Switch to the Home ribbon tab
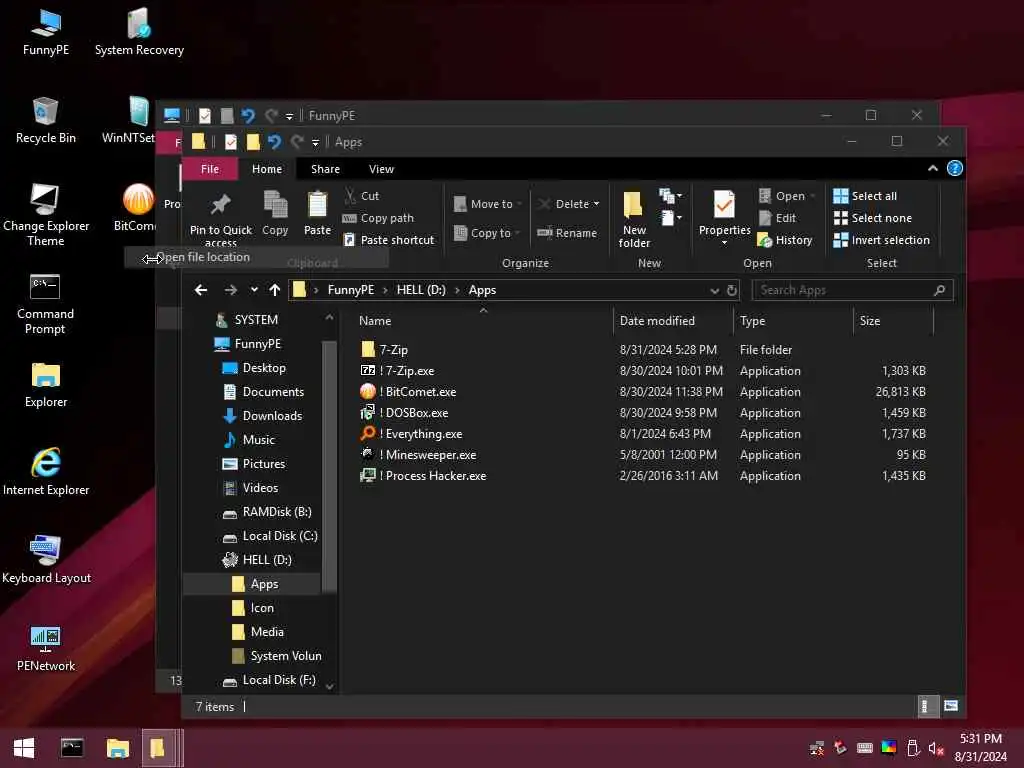 pos(267,169)
